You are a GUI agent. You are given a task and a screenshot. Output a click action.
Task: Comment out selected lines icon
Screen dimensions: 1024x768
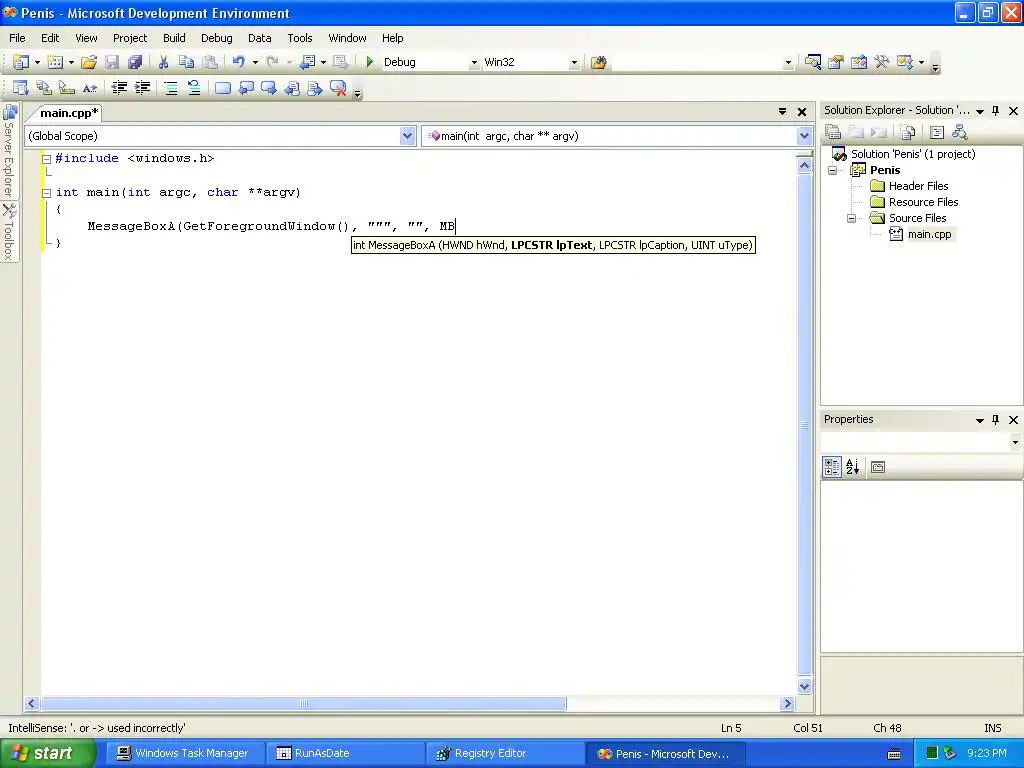click(170, 88)
